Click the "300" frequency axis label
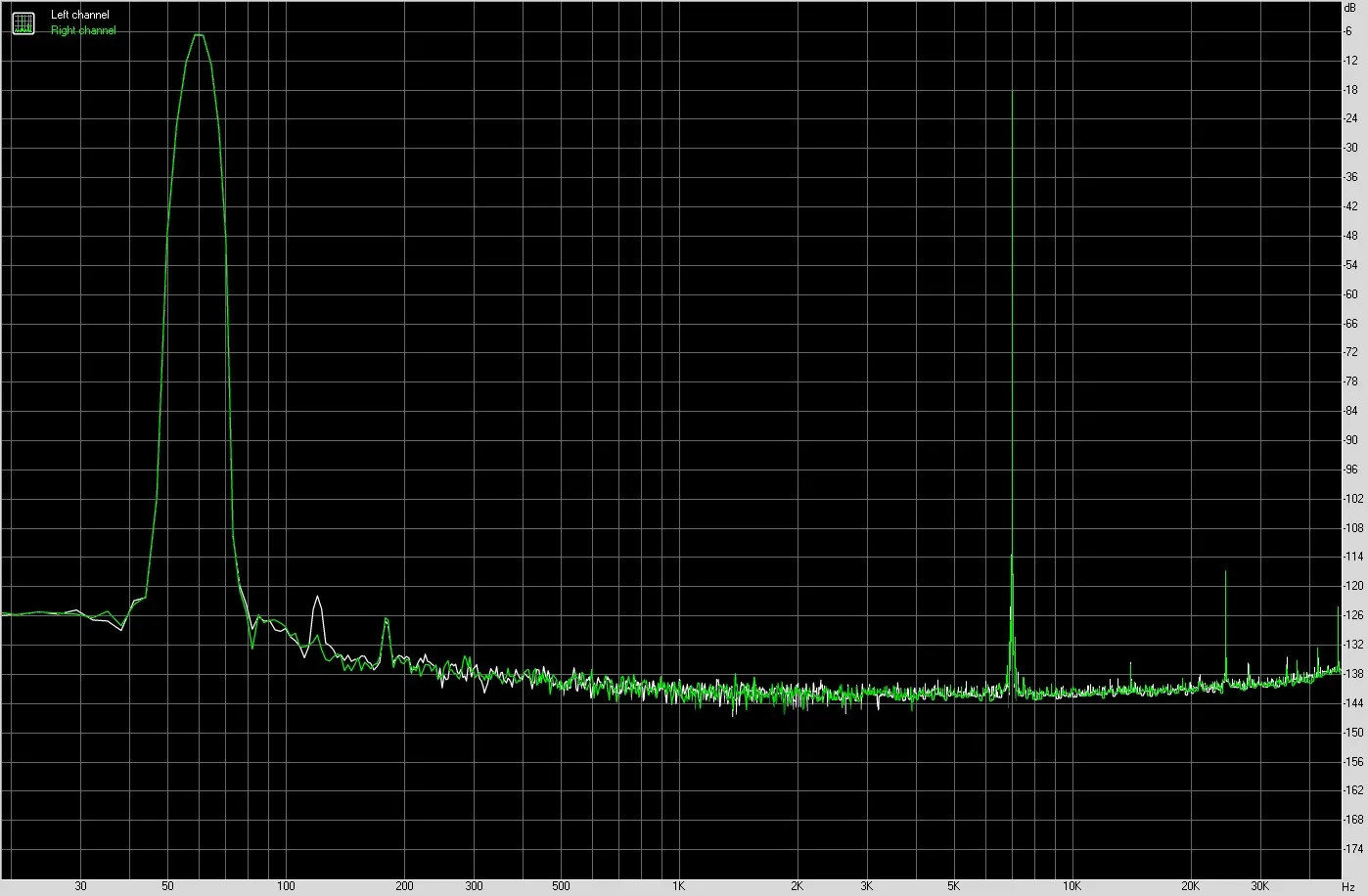Image resolution: width=1368 pixels, height=896 pixels. point(474,887)
